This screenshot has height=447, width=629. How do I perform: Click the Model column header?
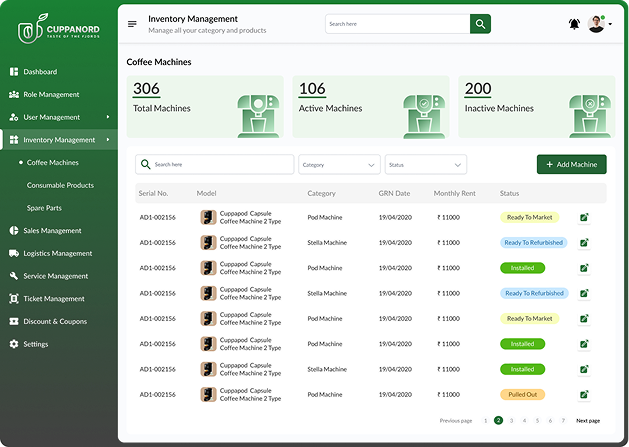(206, 193)
